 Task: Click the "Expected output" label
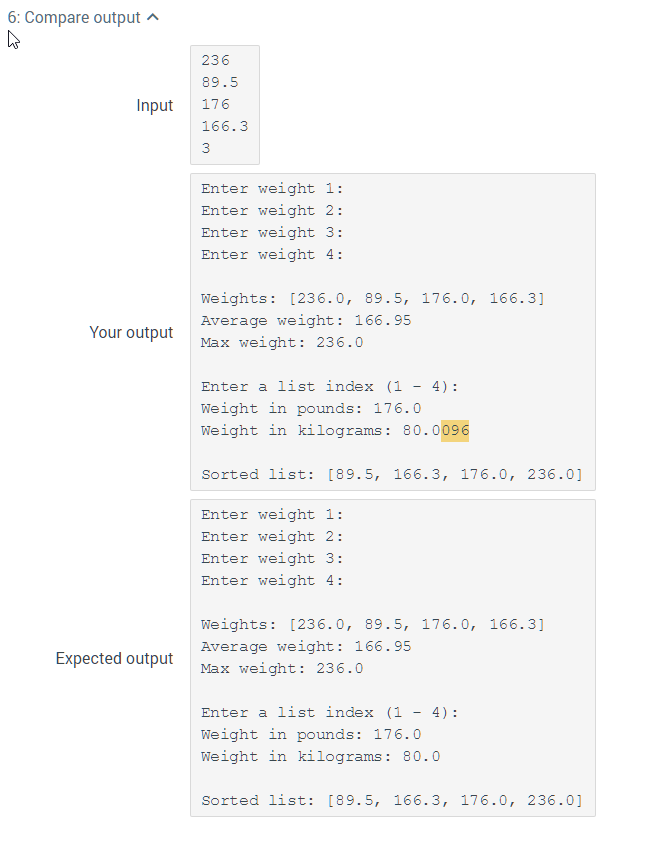click(x=114, y=658)
